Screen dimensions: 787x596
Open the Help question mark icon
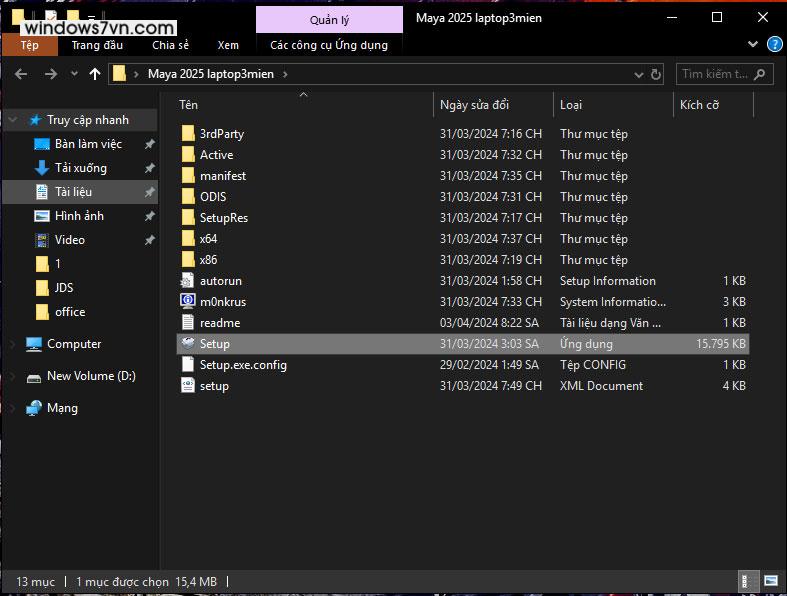[774, 45]
